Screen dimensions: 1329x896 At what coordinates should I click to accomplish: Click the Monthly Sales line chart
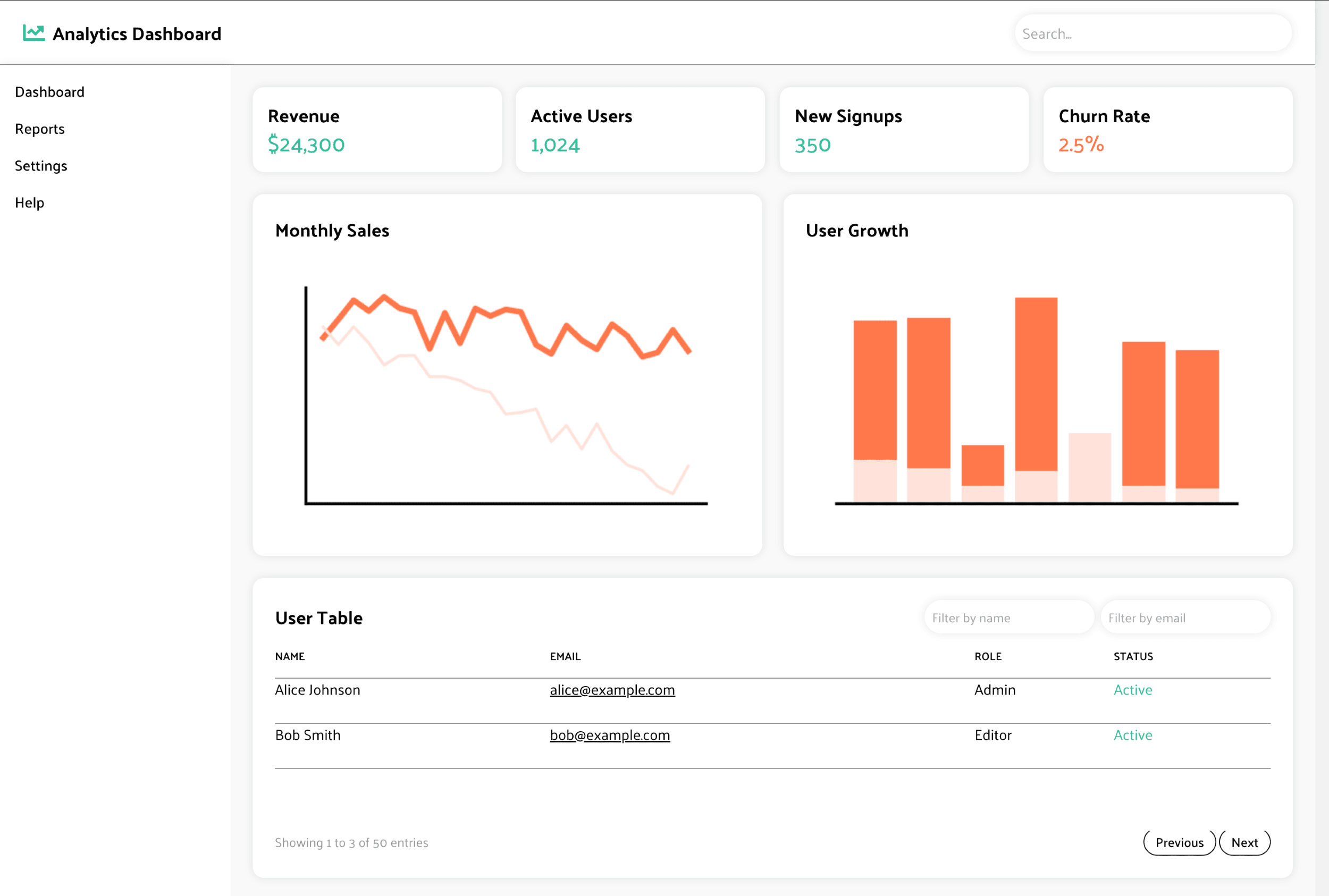click(506, 394)
